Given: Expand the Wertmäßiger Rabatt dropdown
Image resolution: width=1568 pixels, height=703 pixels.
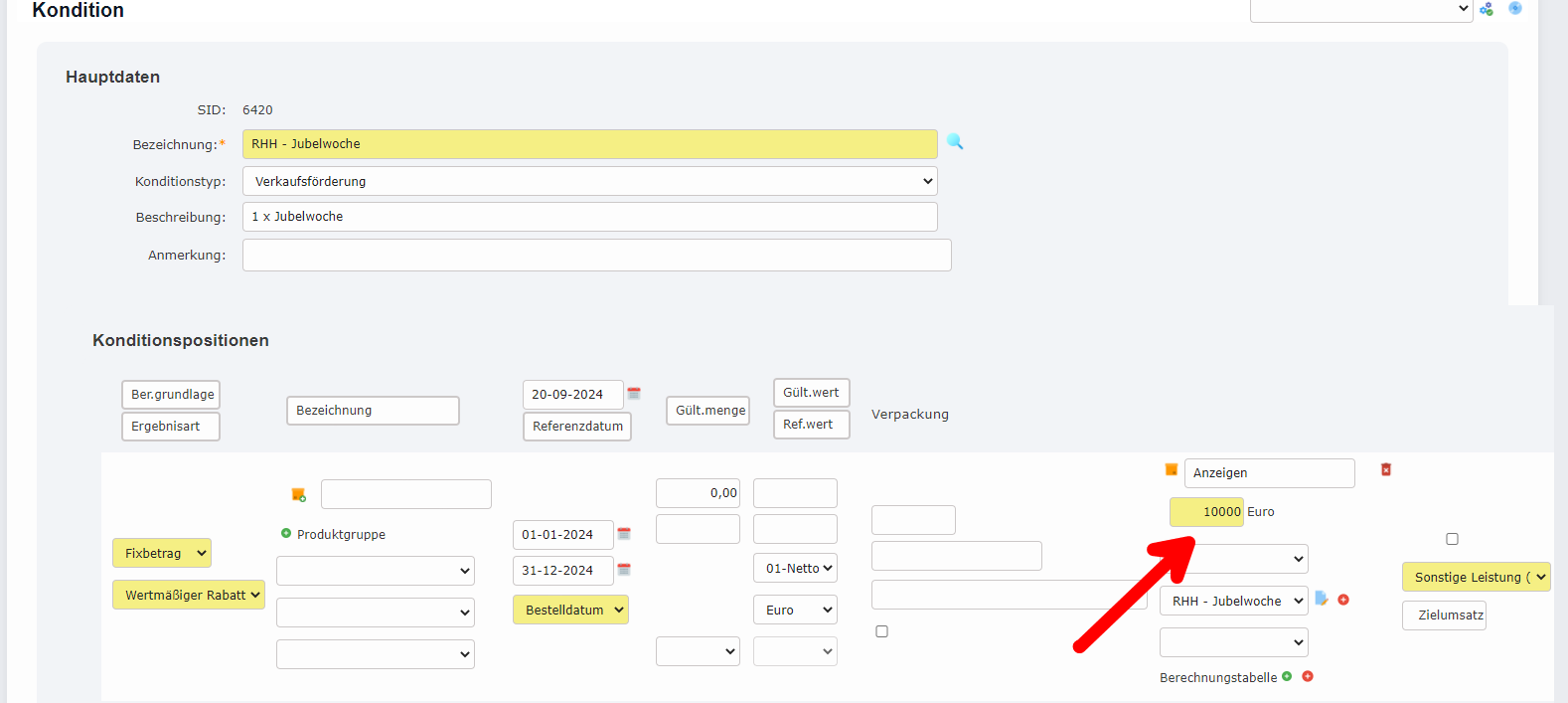Looking at the screenshot, I should pyautogui.click(x=189, y=595).
